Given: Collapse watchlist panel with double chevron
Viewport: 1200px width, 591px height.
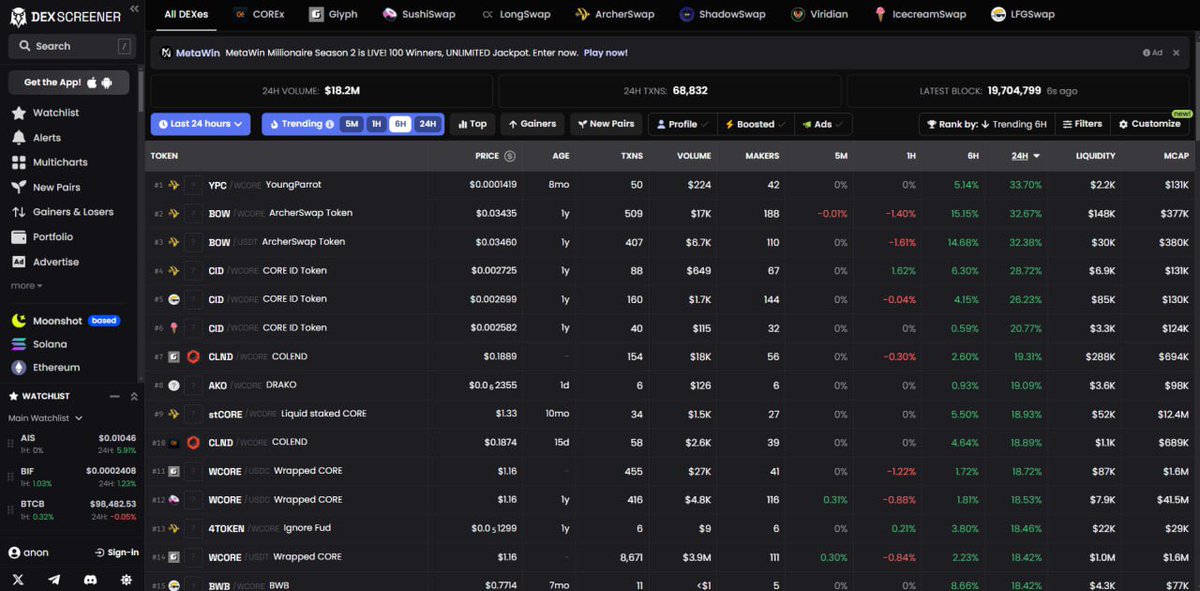Looking at the screenshot, I should click(x=134, y=396).
